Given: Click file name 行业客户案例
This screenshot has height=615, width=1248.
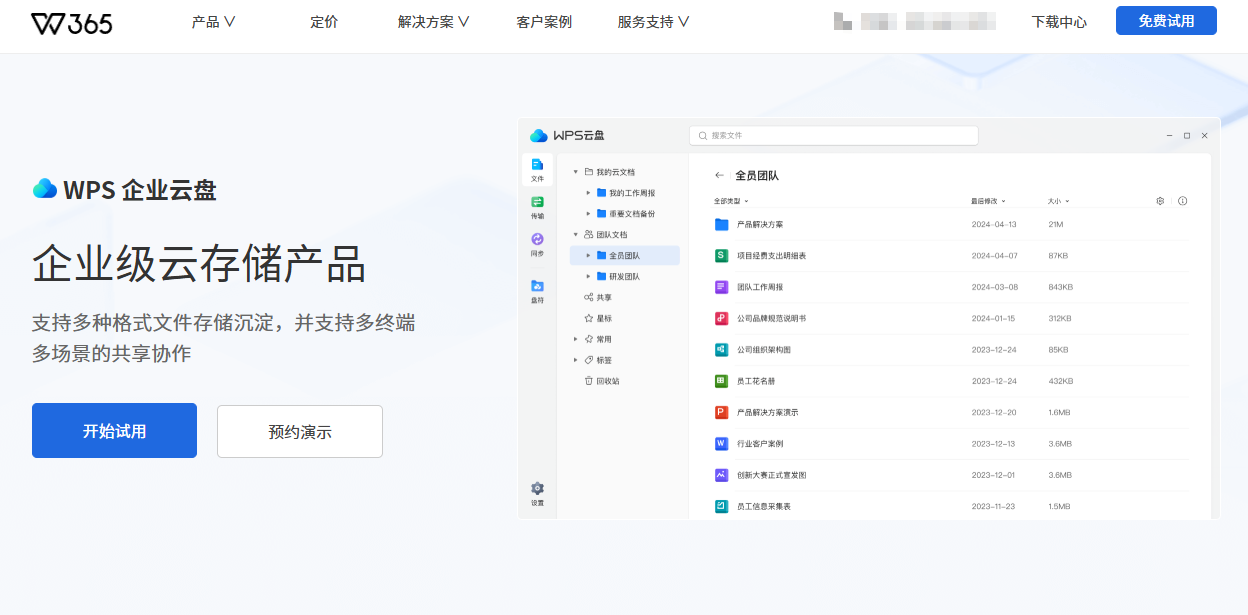Looking at the screenshot, I should 760,444.
